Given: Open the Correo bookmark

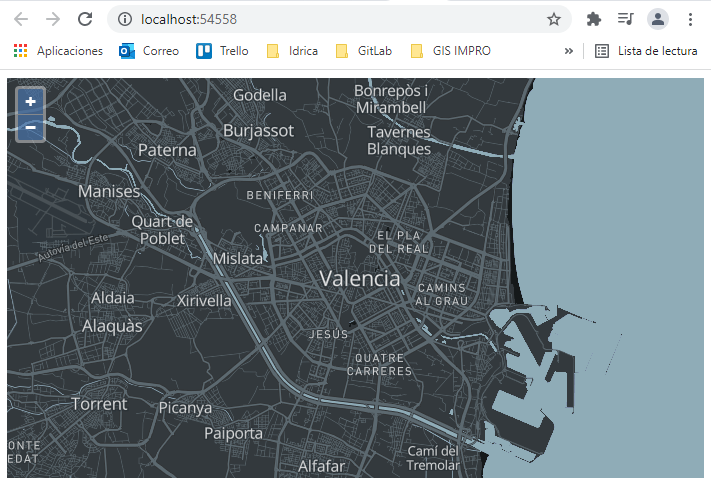Looking at the screenshot, I should click(149, 51).
